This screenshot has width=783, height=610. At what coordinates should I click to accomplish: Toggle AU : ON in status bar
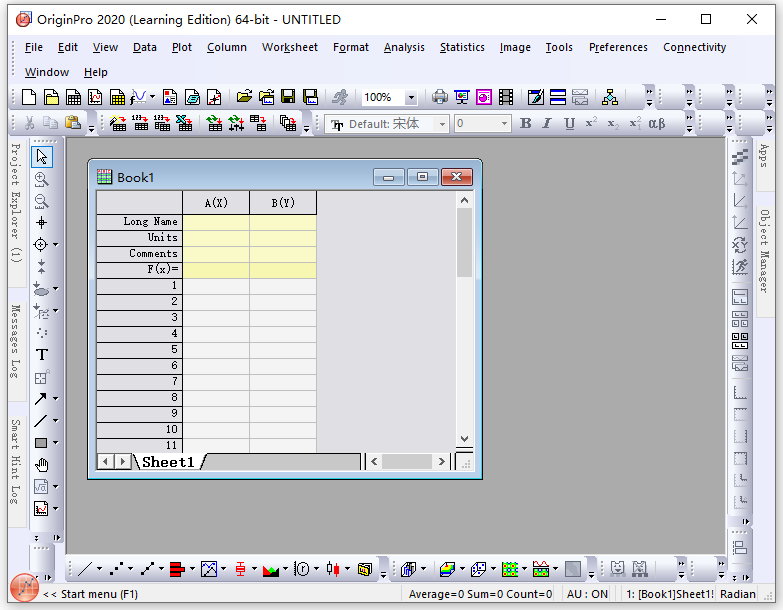[x=587, y=594]
